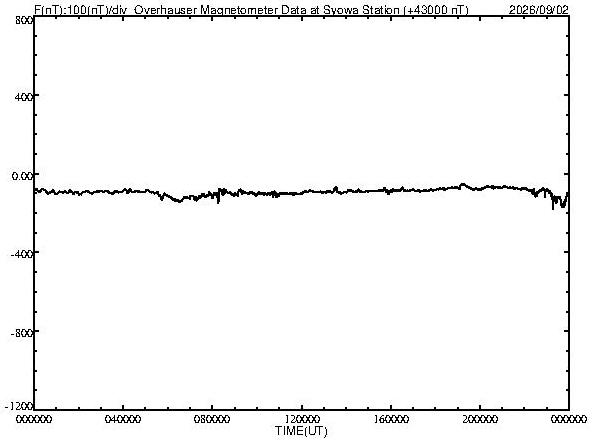Click the -400 y-axis label
Viewport: 592px width, 440px height.
tap(22, 254)
